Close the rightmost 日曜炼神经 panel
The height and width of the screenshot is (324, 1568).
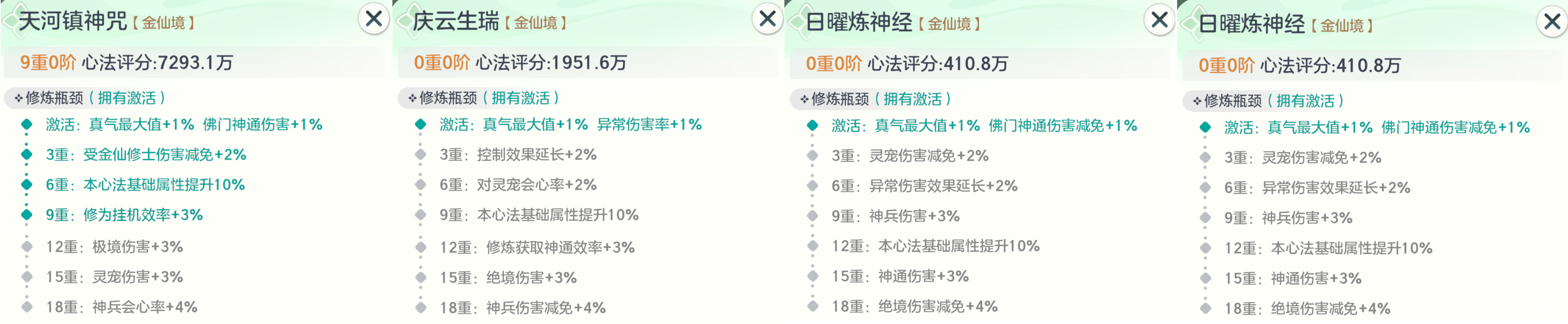click(x=1552, y=22)
